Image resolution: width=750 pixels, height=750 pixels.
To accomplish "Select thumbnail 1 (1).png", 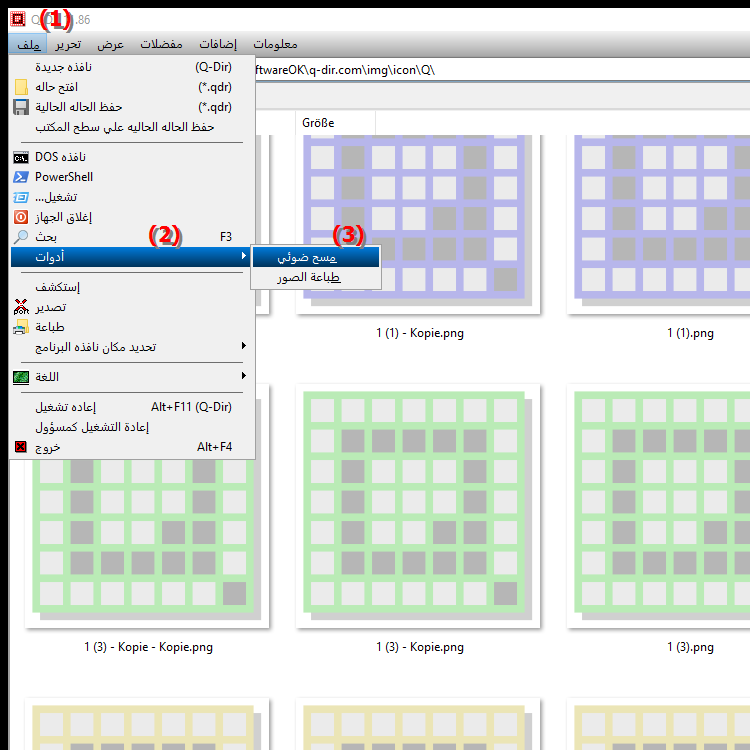I will pos(659,224).
